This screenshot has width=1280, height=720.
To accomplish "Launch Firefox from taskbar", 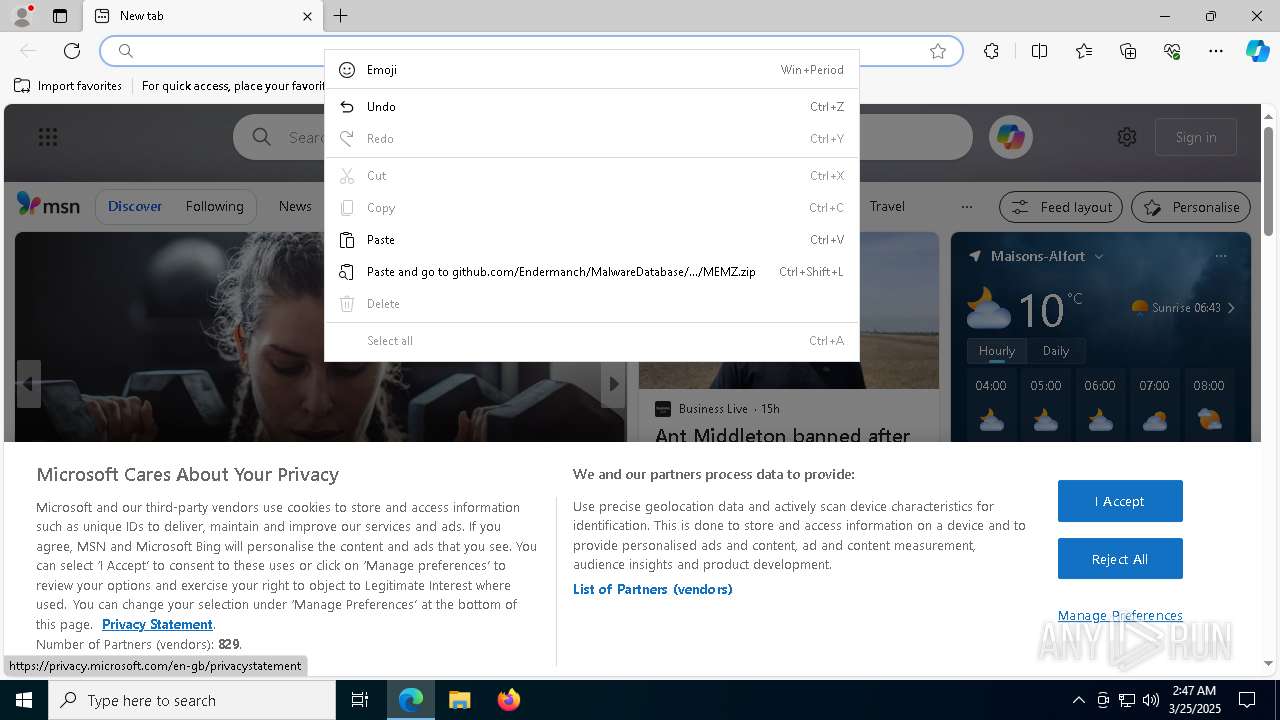I will [509, 700].
